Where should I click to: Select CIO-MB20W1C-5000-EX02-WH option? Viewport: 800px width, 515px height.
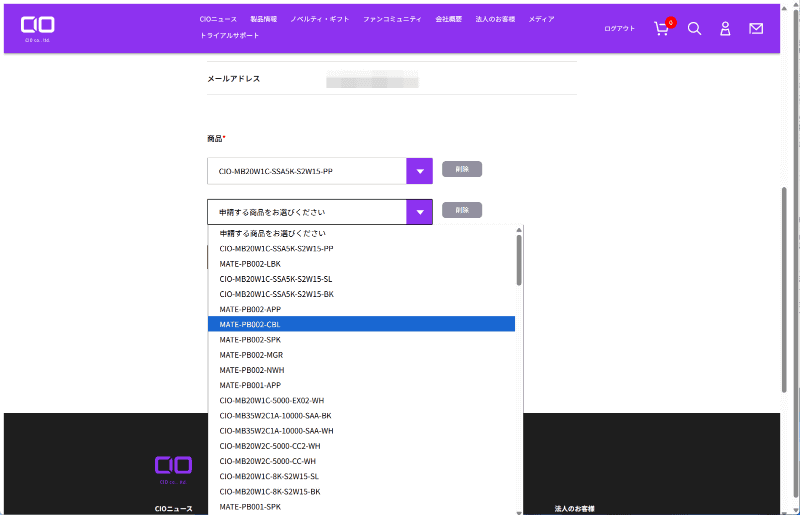(x=361, y=401)
